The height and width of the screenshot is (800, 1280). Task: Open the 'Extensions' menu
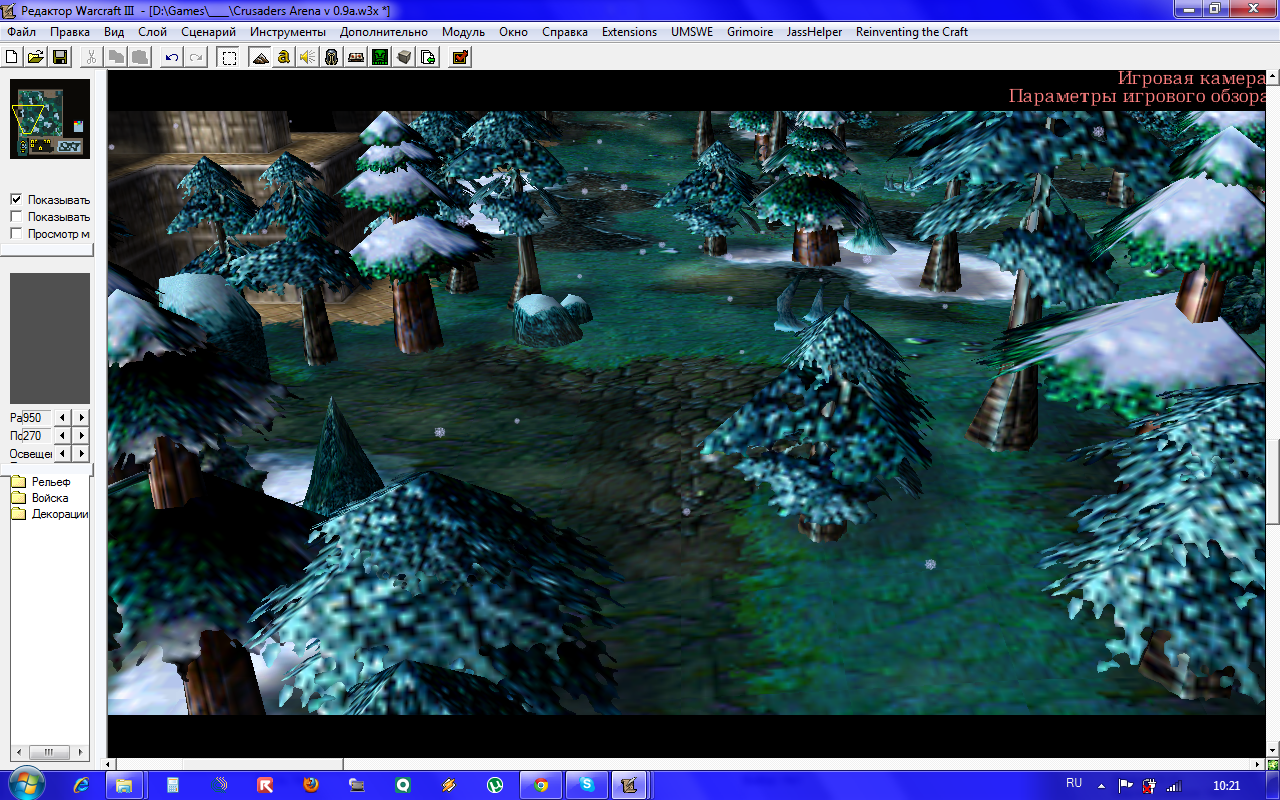tap(629, 32)
